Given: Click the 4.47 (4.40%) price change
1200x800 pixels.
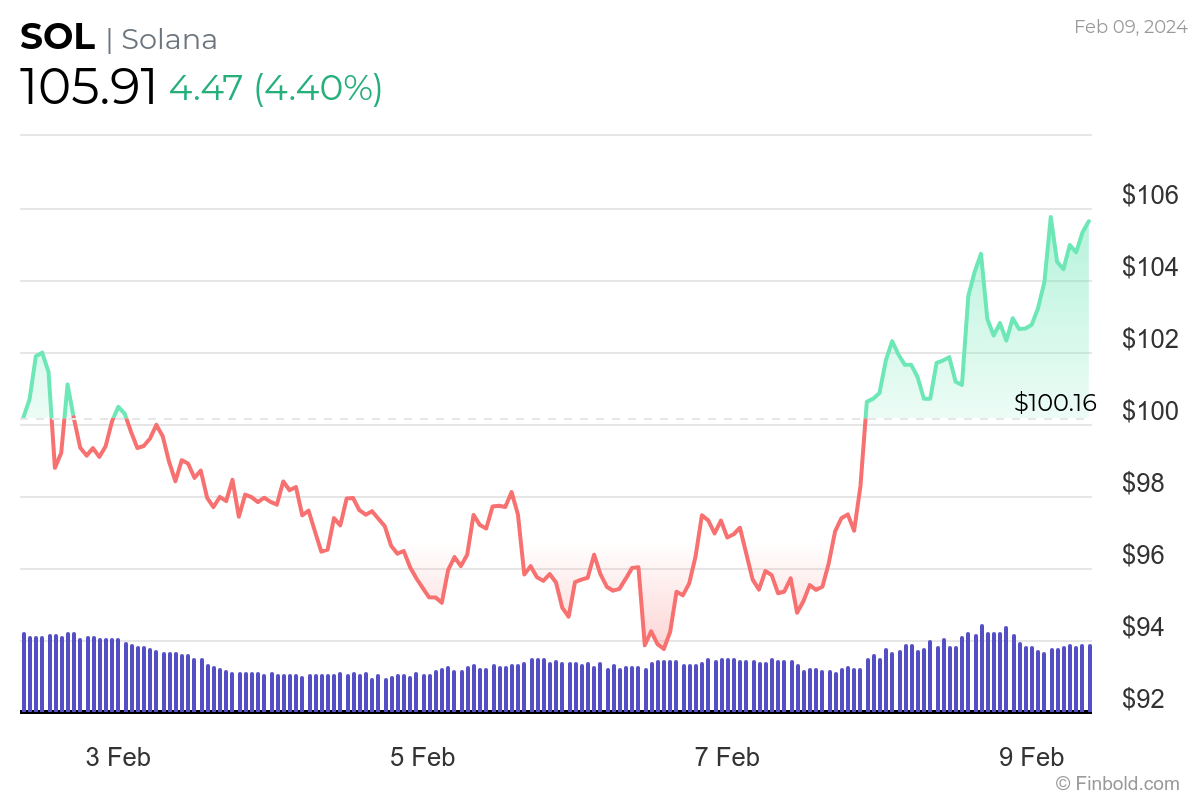Looking at the screenshot, I should click(x=275, y=88).
